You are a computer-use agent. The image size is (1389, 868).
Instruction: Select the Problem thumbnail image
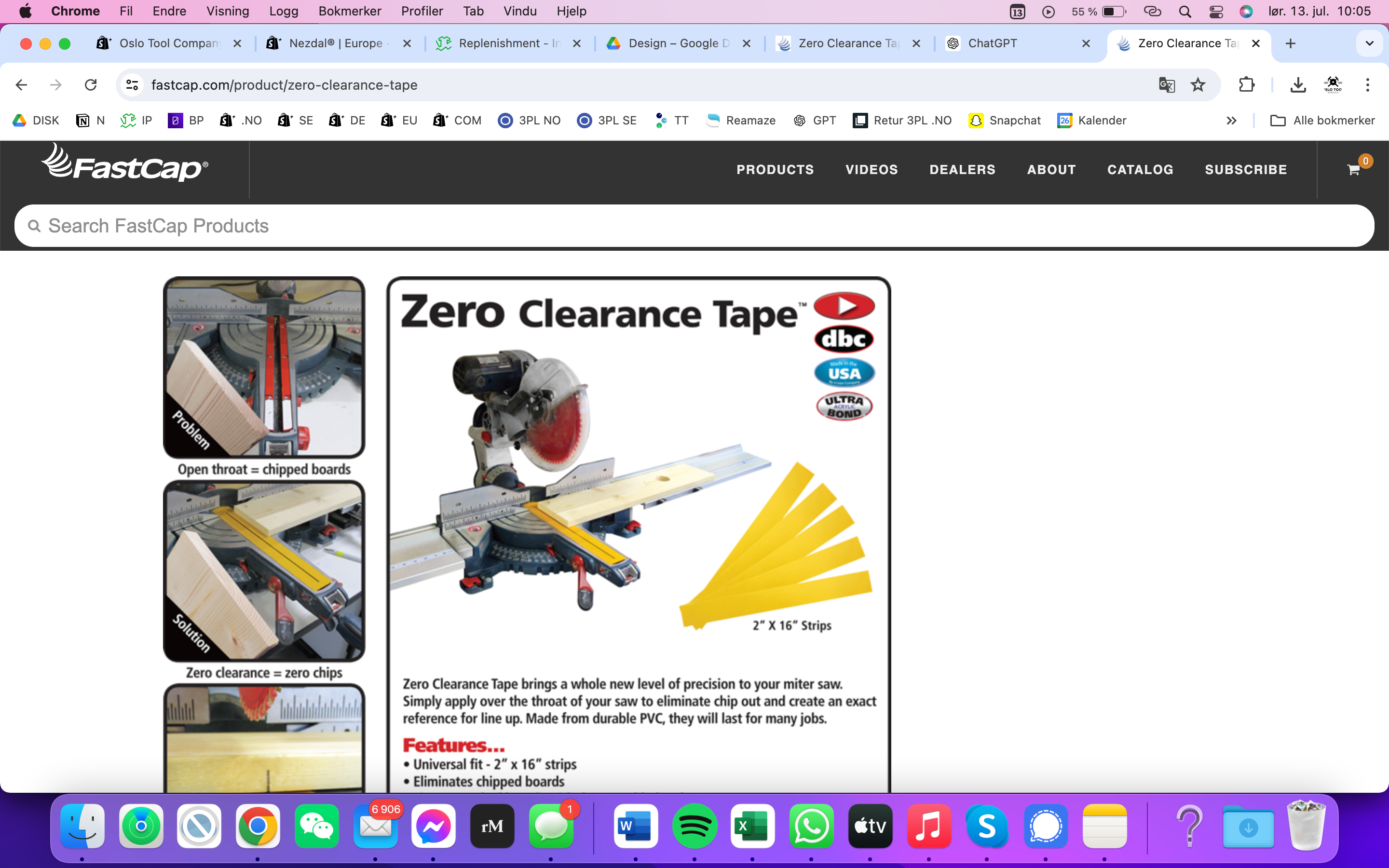(x=264, y=367)
